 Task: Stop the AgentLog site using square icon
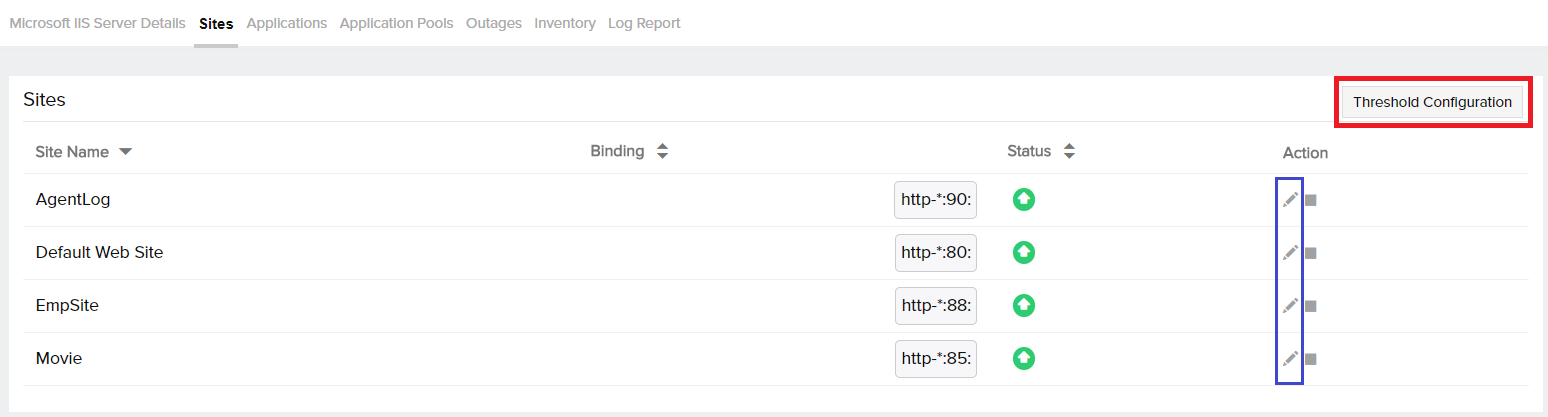[1311, 200]
